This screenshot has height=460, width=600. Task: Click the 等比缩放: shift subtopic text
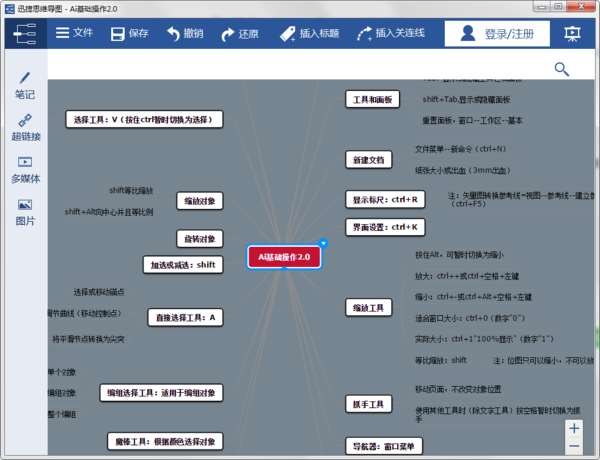coord(441,360)
